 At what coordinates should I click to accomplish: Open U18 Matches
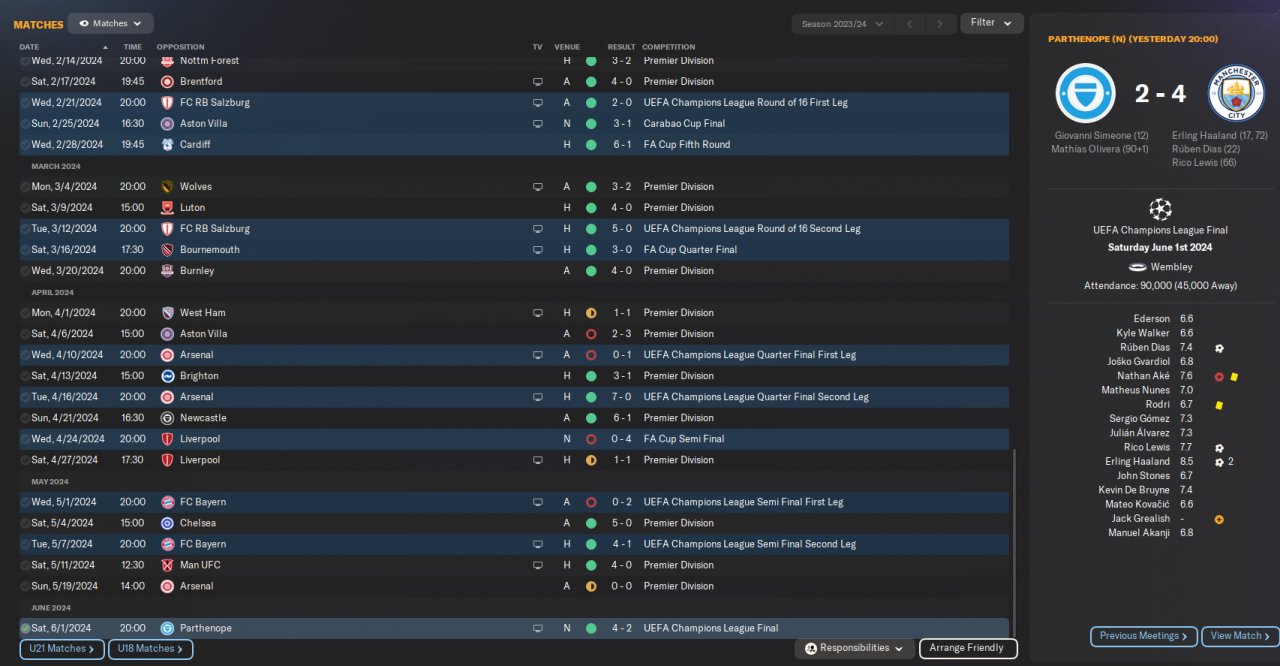150,649
